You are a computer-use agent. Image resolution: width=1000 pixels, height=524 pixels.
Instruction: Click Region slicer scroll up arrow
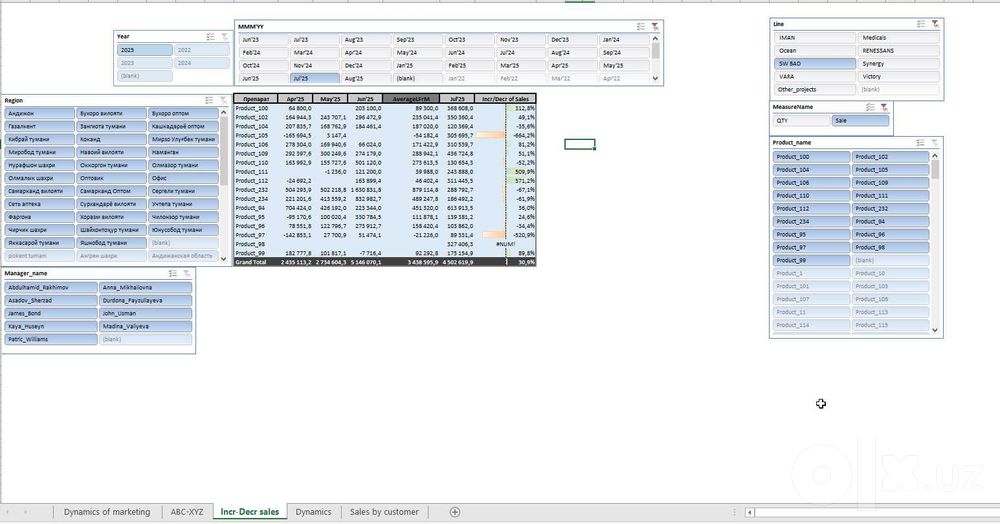[223, 113]
